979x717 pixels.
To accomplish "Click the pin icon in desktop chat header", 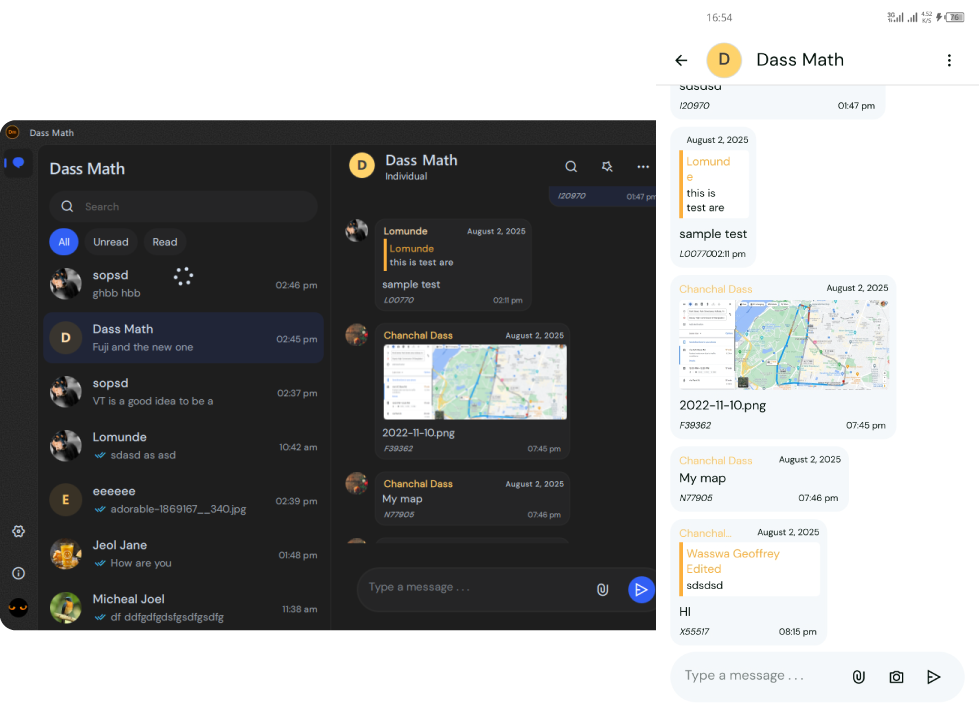I will pos(607,167).
